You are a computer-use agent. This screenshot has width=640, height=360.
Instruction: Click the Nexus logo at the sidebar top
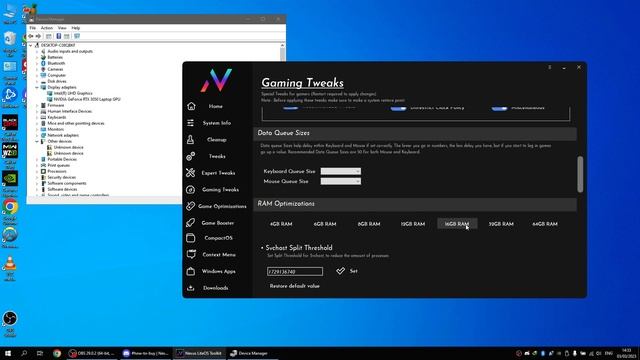[x=216, y=80]
